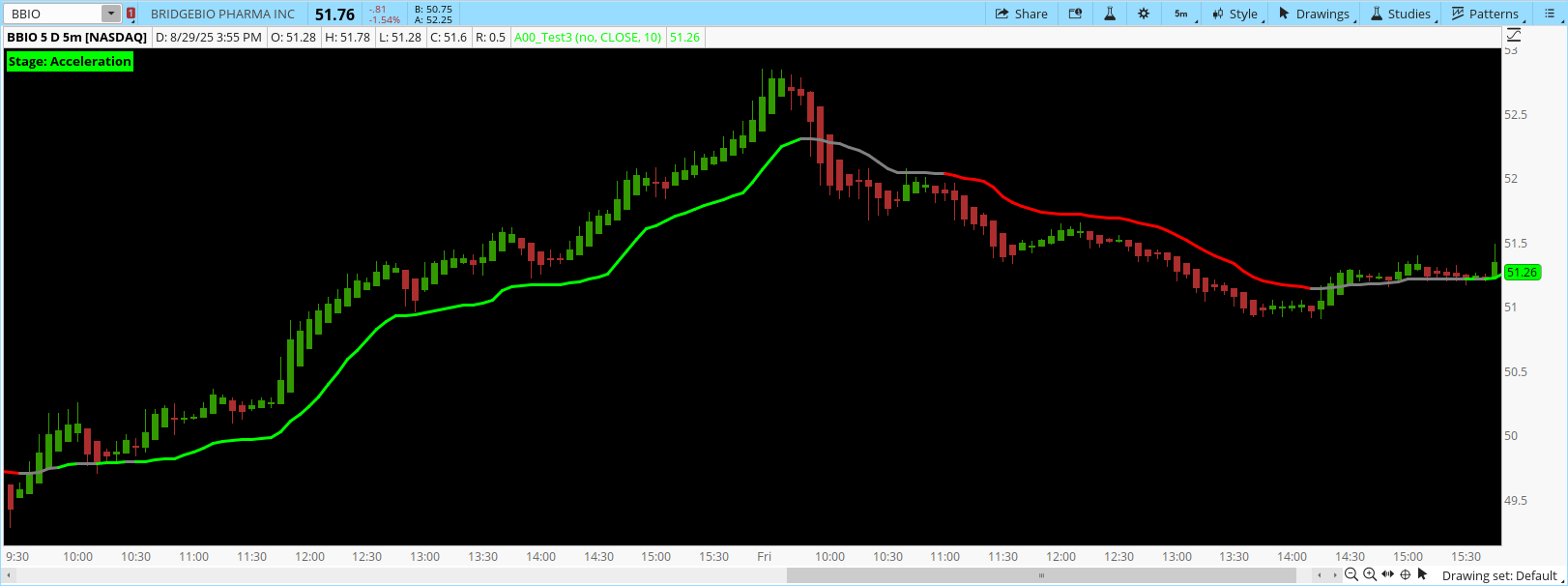This screenshot has height=586, width=1568.
Task: Open chart settings gear
Action: 1144,14
